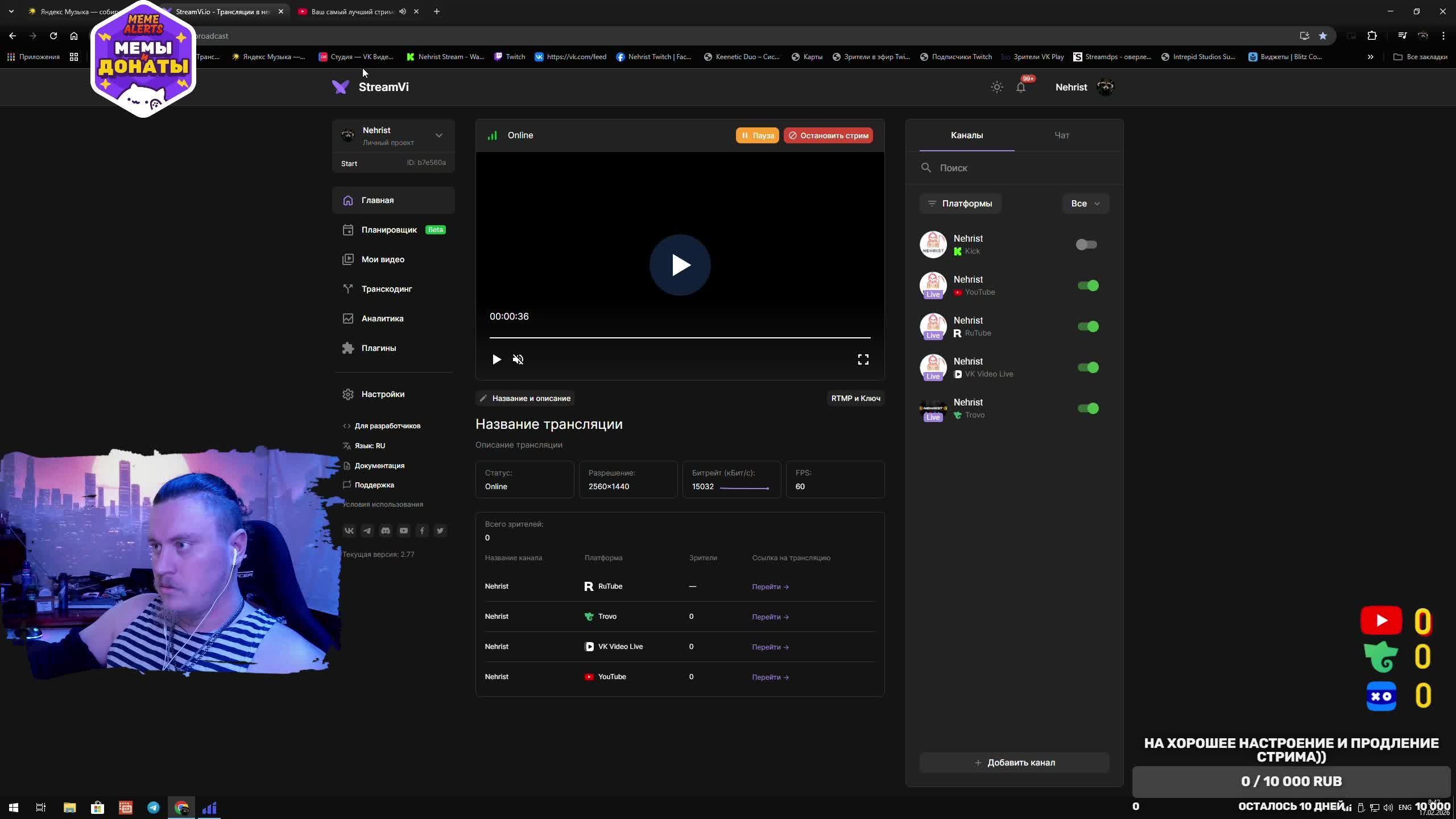1456x819 pixels.
Task: Open Telegram from the Windows taskbar
Action: [154, 808]
